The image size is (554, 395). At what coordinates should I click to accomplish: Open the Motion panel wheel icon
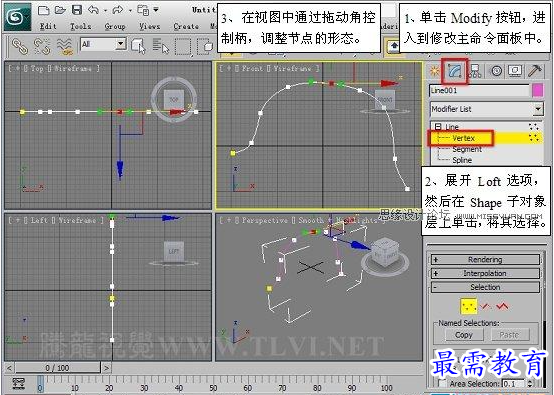496,71
